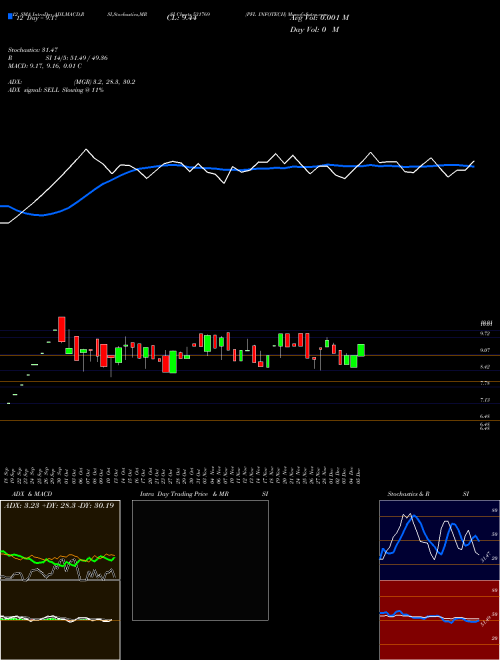
Task: Click the 'Intra Day Trading Price & MRSI' title
Action: pyautogui.click(x=204, y=494)
